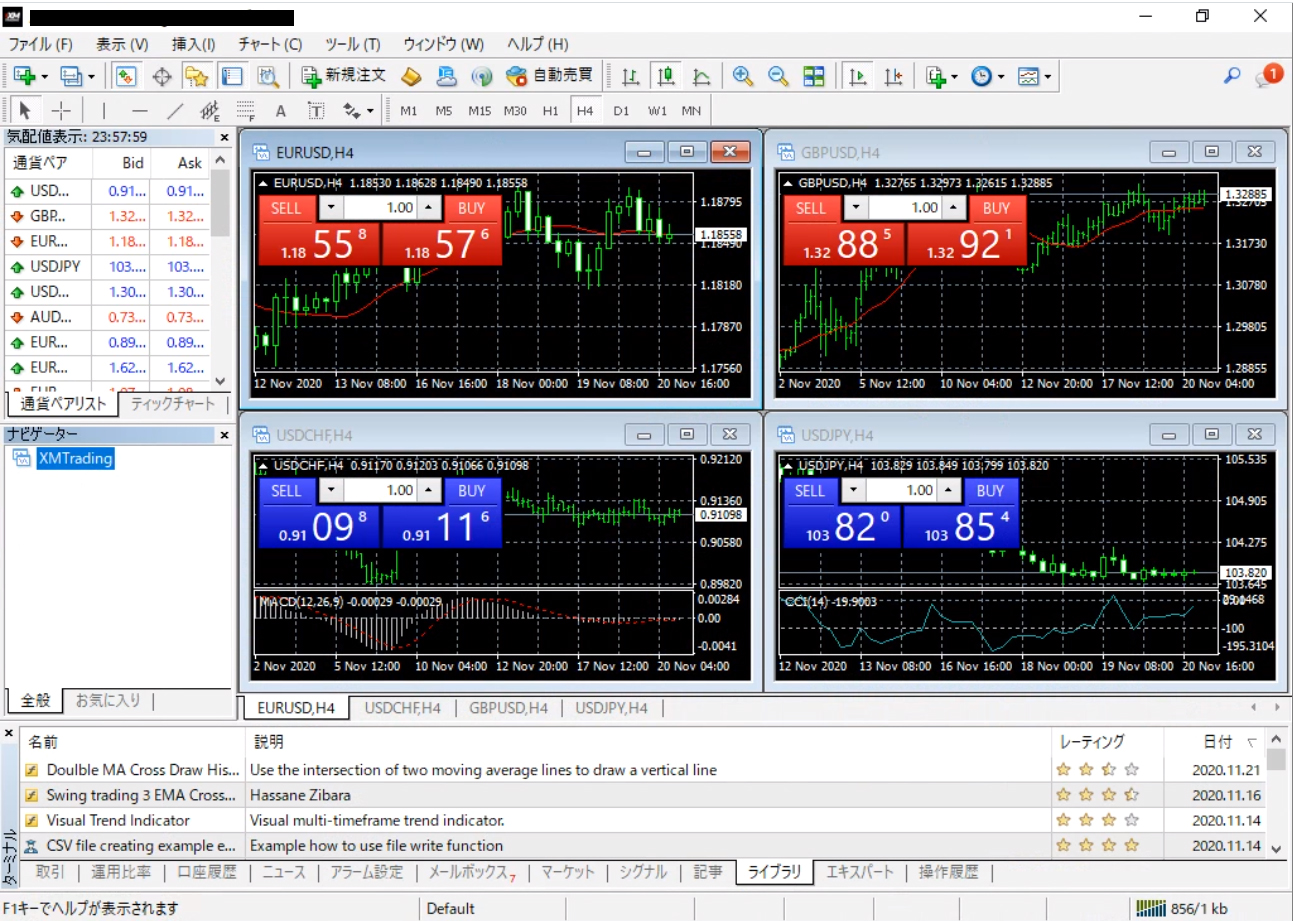Screen dimensions: 1293x921
Task: Open the 挿入 (I) menu
Action: pyautogui.click(x=193, y=44)
